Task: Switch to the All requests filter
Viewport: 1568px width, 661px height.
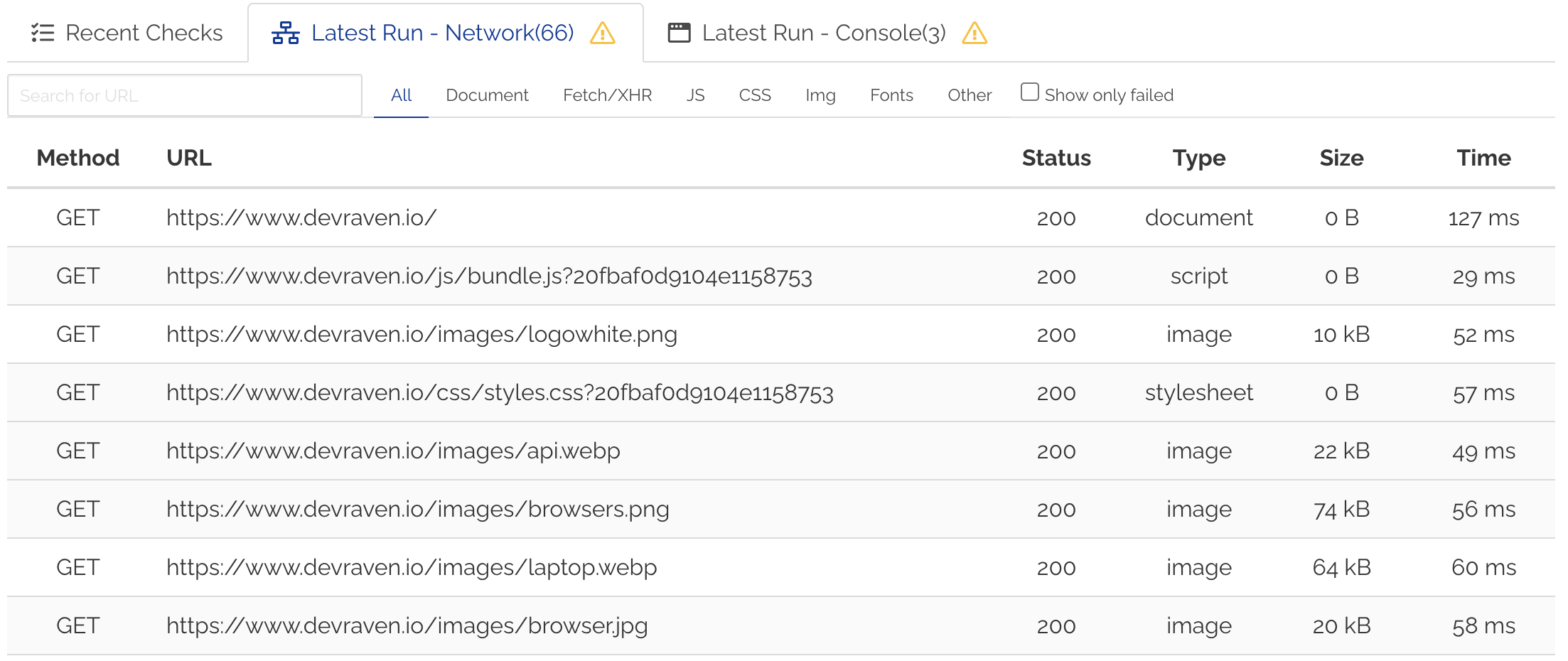Action: 401,95
